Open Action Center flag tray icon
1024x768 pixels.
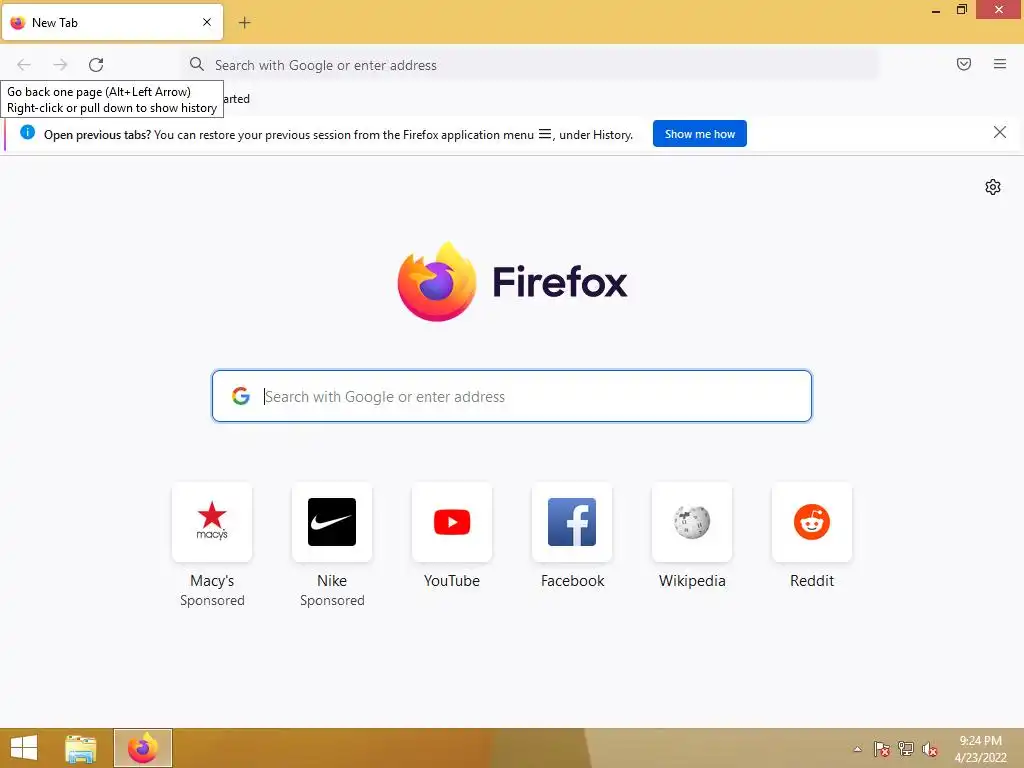pos(882,749)
